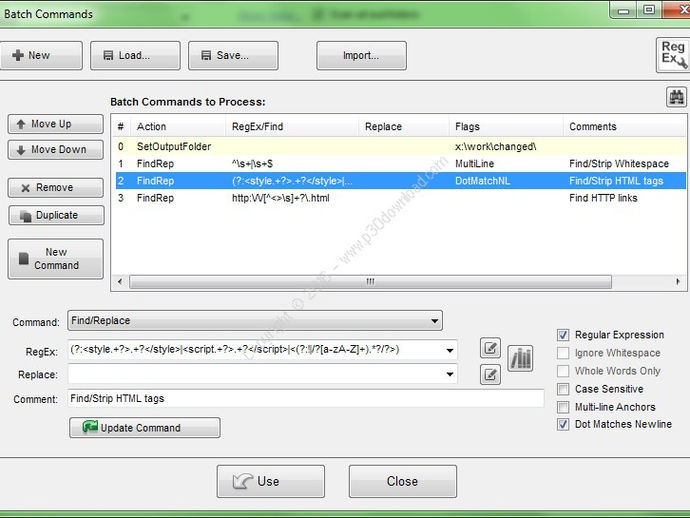This screenshot has height=518, width=690.
Task: Click Update Command button
Action: 145,428
